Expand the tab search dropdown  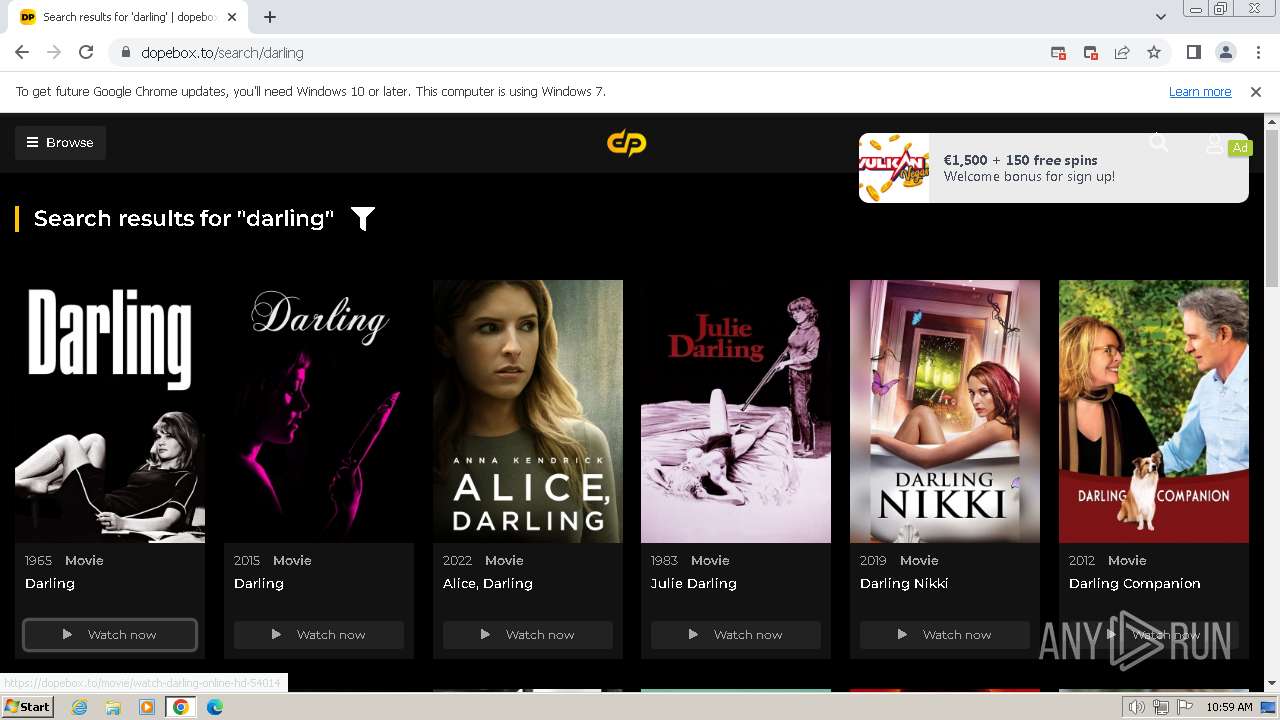click(x=1160, y=17)
